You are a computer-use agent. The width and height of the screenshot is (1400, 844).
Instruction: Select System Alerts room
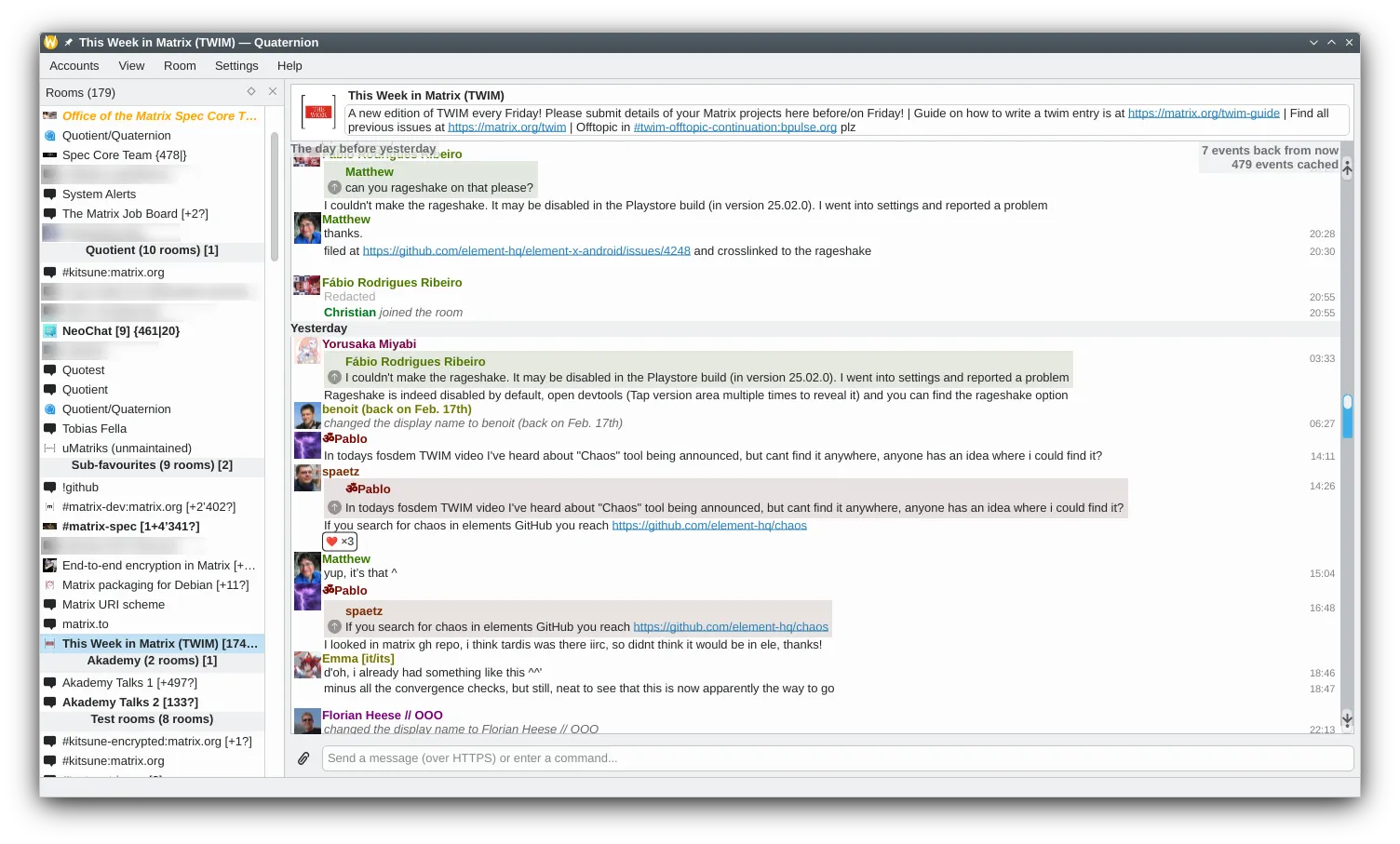153,194
